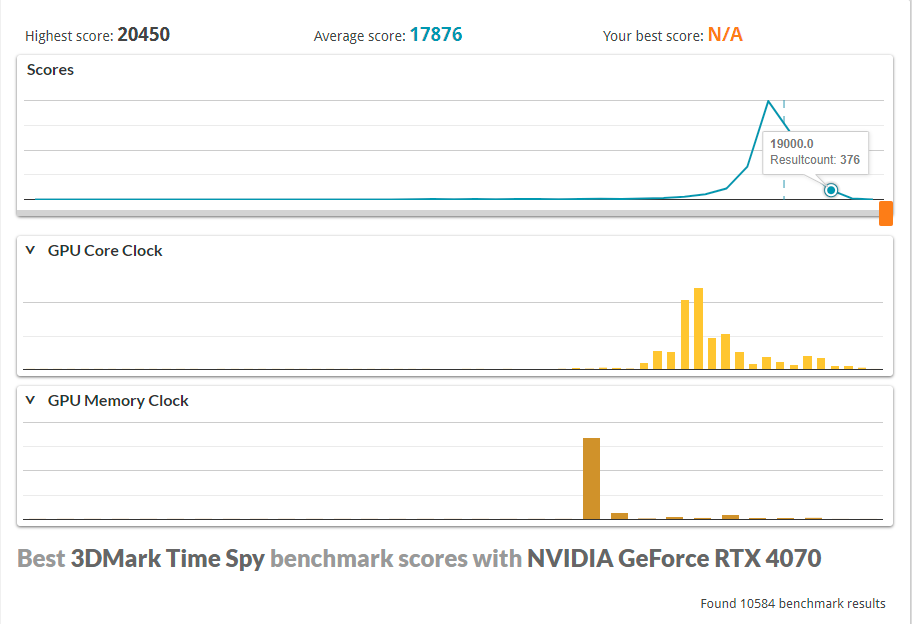Click the Resultcount: 376 tooltip text
The image size is (912, 624).
(x=815, y=160)
